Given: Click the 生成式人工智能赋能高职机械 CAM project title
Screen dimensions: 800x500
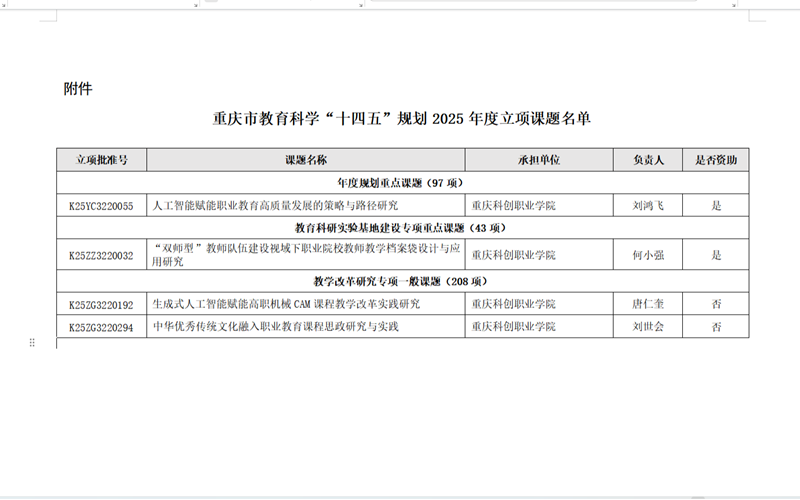Looking at the screenshot, I should click(285, 304).
